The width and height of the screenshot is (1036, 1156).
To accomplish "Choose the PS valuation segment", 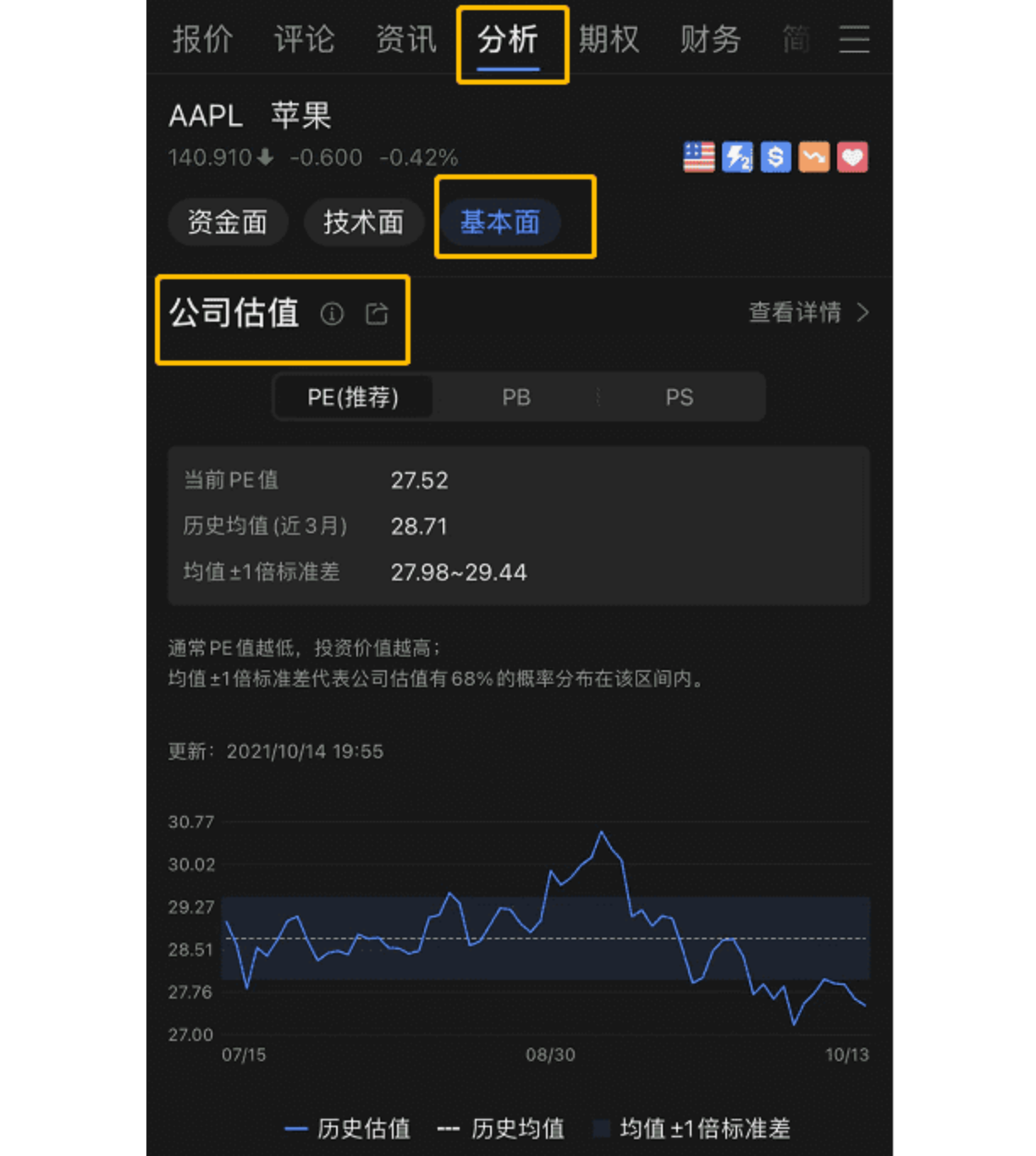I will pos(680,397).
